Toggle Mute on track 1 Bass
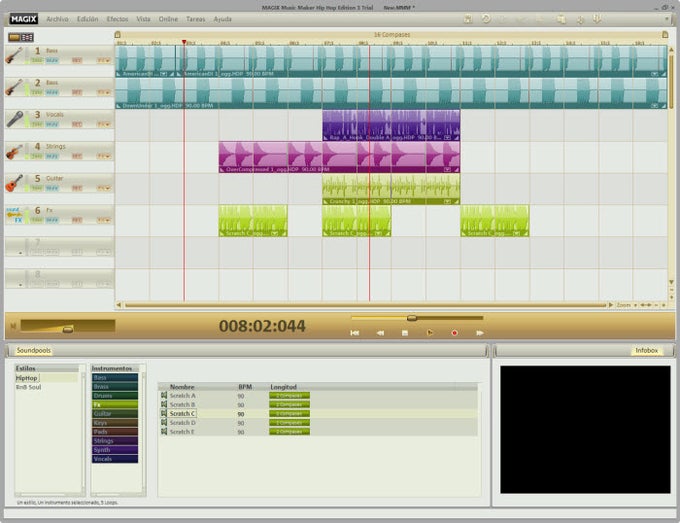The height and width of the screenshot is (523, 680). [52, 60]
